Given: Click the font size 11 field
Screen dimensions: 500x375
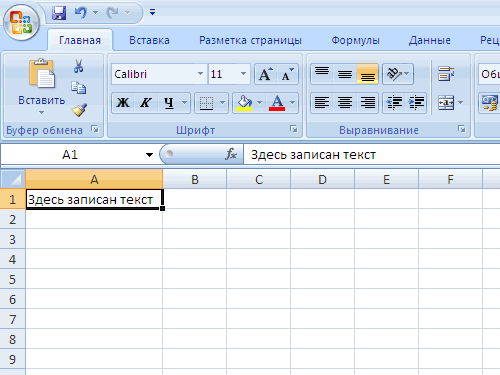Looking at the screenshot, I should click(x=223, y=74).
